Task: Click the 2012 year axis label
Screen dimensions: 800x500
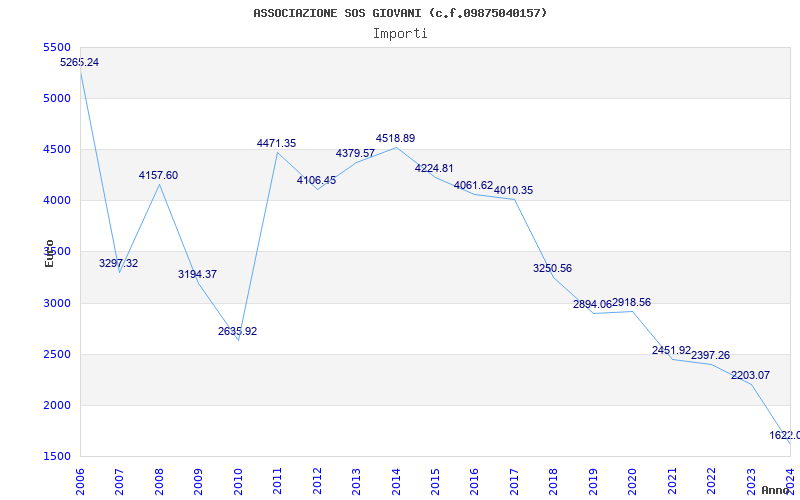Action: (x=317, y=482)
